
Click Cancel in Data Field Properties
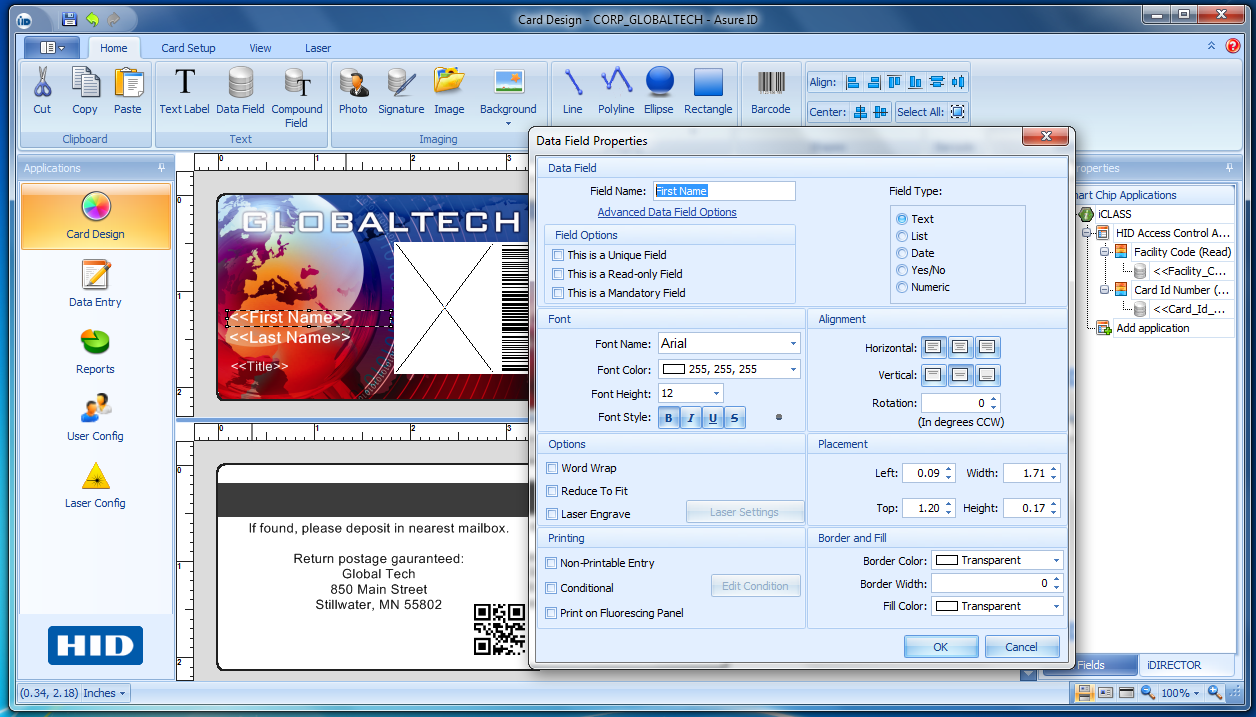click(1022, 647)
